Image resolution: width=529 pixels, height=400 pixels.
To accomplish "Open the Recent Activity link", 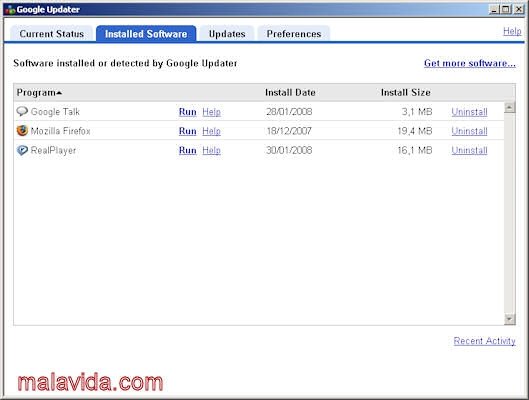I will 484,341.
